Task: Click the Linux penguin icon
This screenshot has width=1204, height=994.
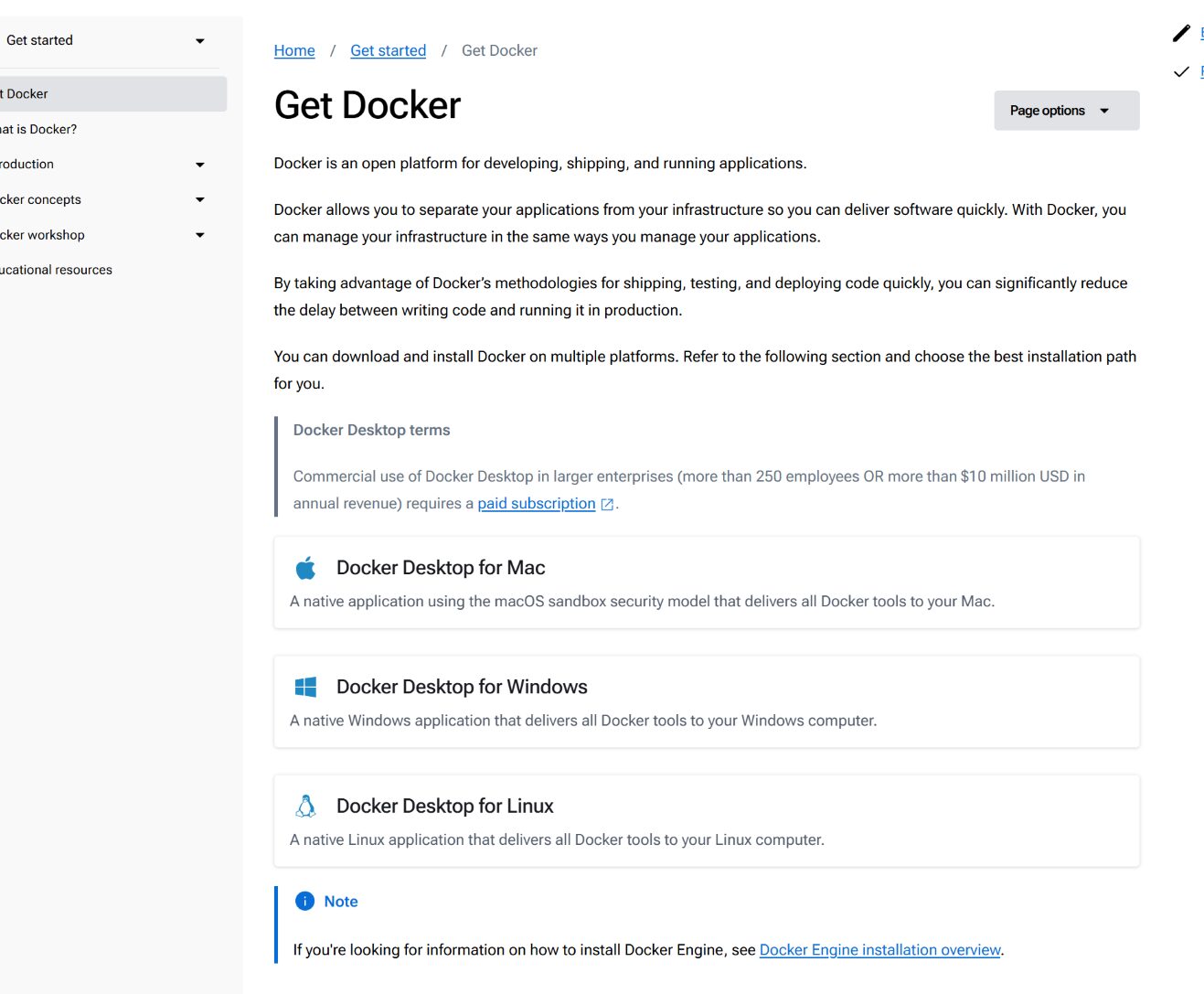Action: click(x=305, y=806)
